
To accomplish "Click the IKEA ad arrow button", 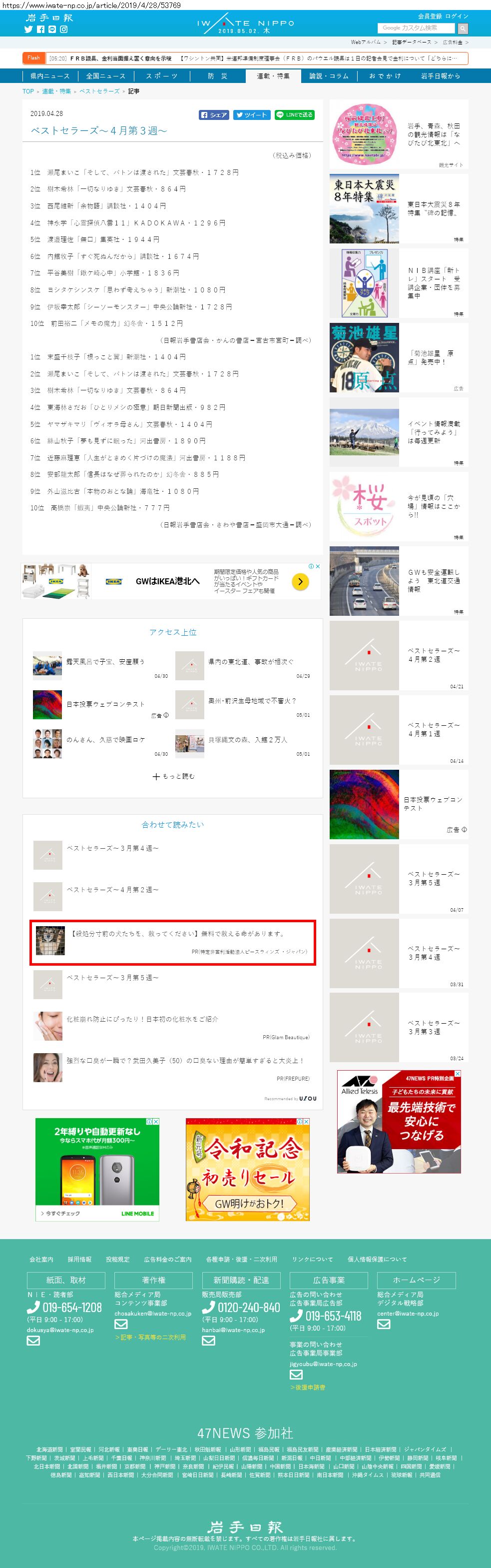I will click(x=301, y=581).
